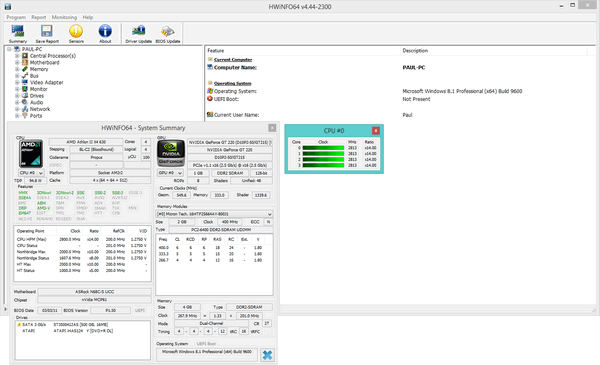
Task: Click the Core 1 clock bar
Action: point(323,153)
